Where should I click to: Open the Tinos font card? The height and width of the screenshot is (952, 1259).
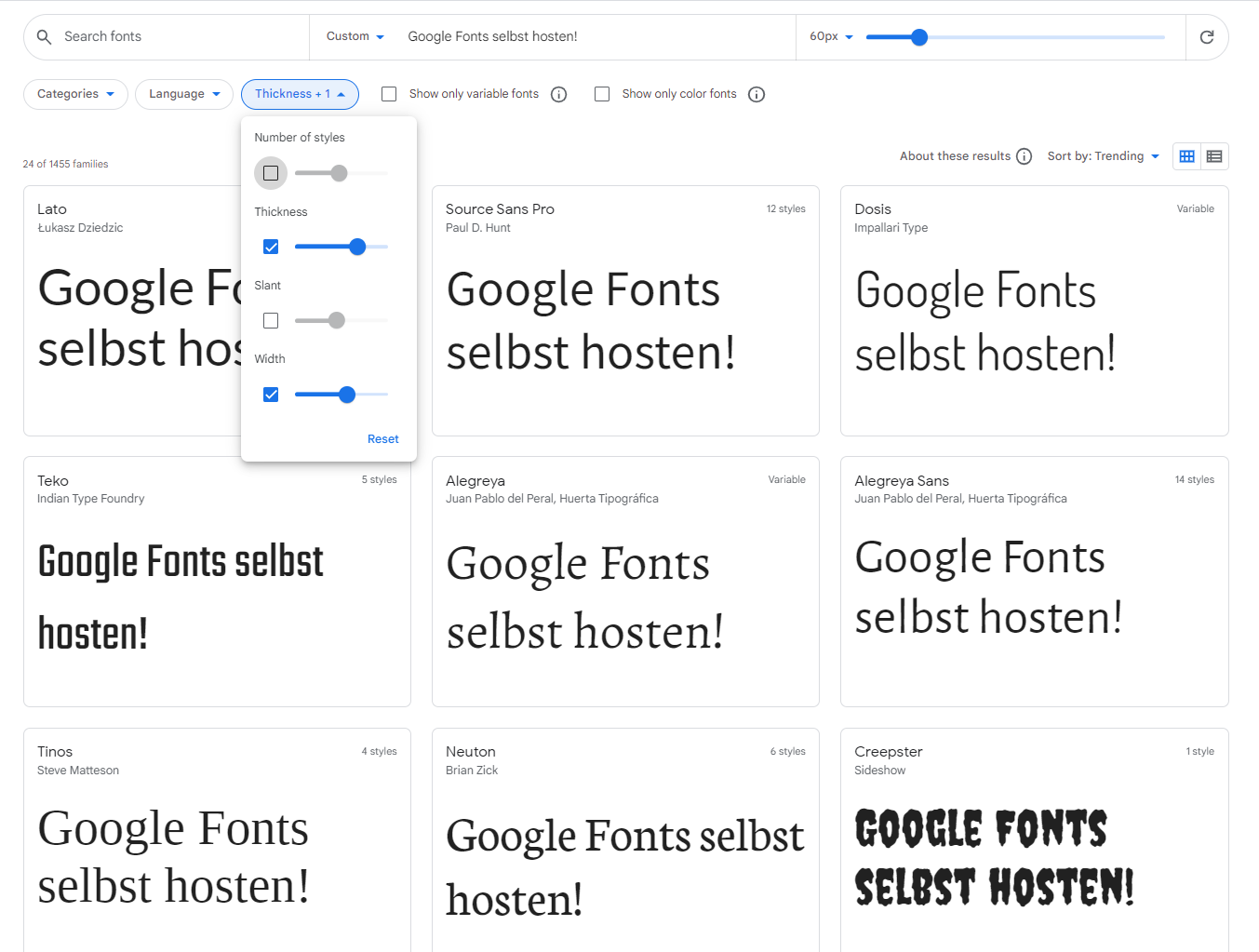point(217,839)
